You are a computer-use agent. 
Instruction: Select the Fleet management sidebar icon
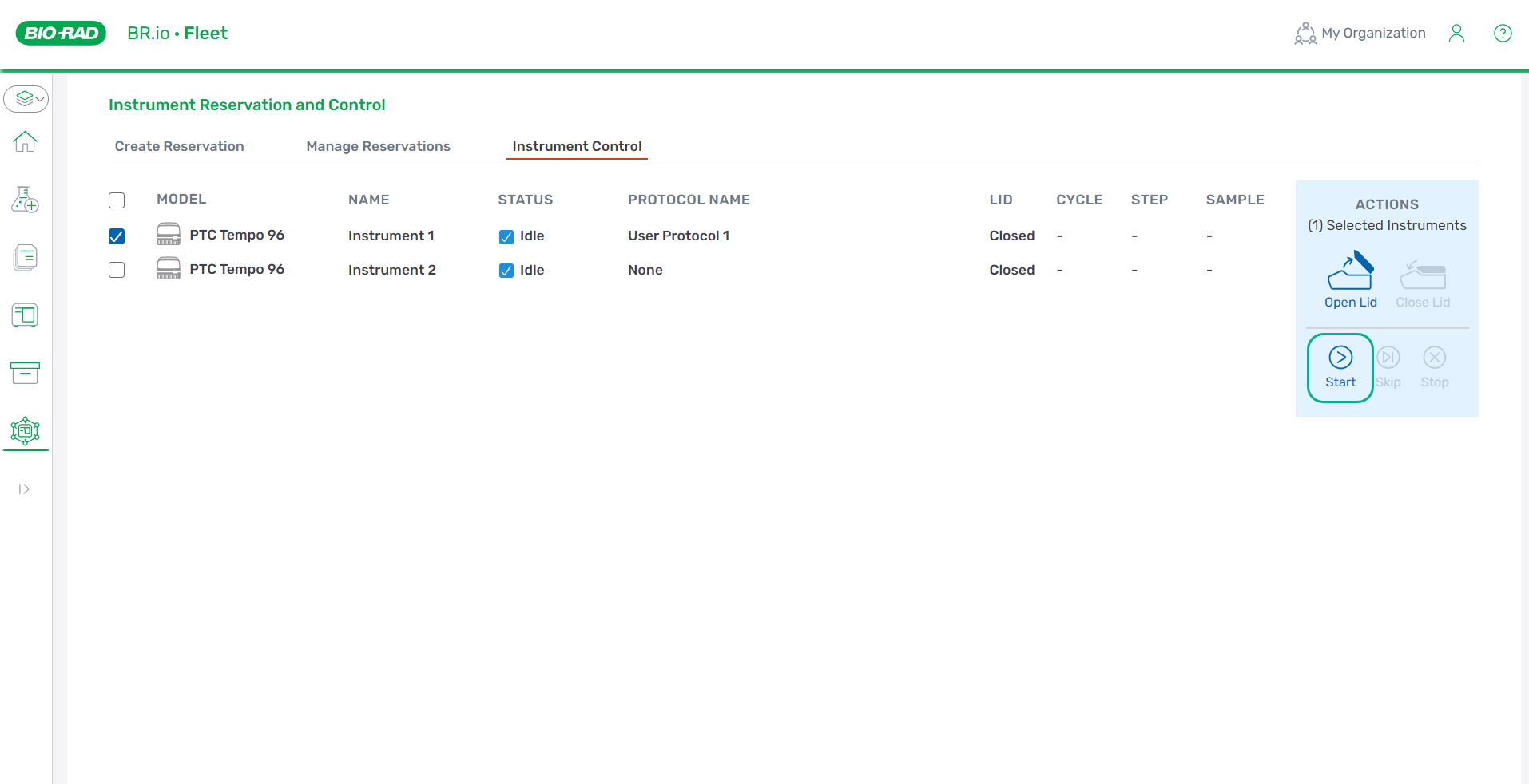click(x=25, y=431)
